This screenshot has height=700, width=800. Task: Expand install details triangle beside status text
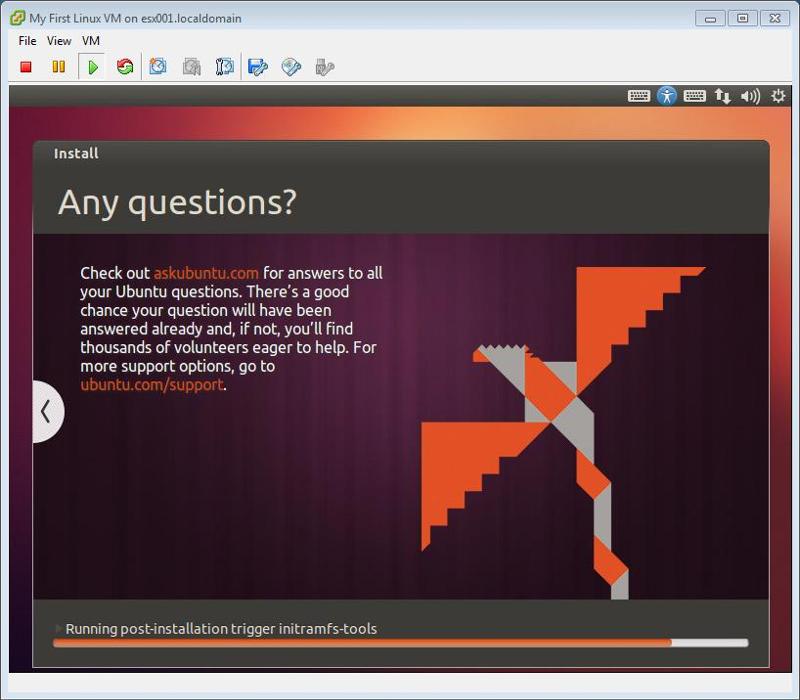(x=58, y=628)
